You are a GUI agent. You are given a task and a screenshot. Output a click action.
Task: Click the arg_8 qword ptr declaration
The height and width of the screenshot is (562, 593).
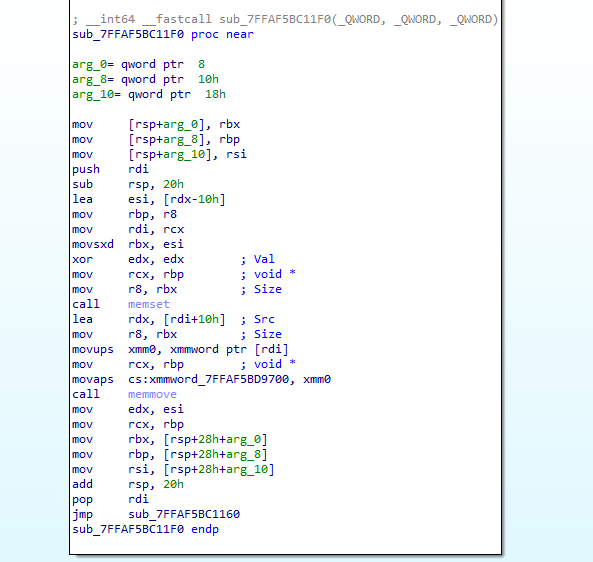pos(146,79)
